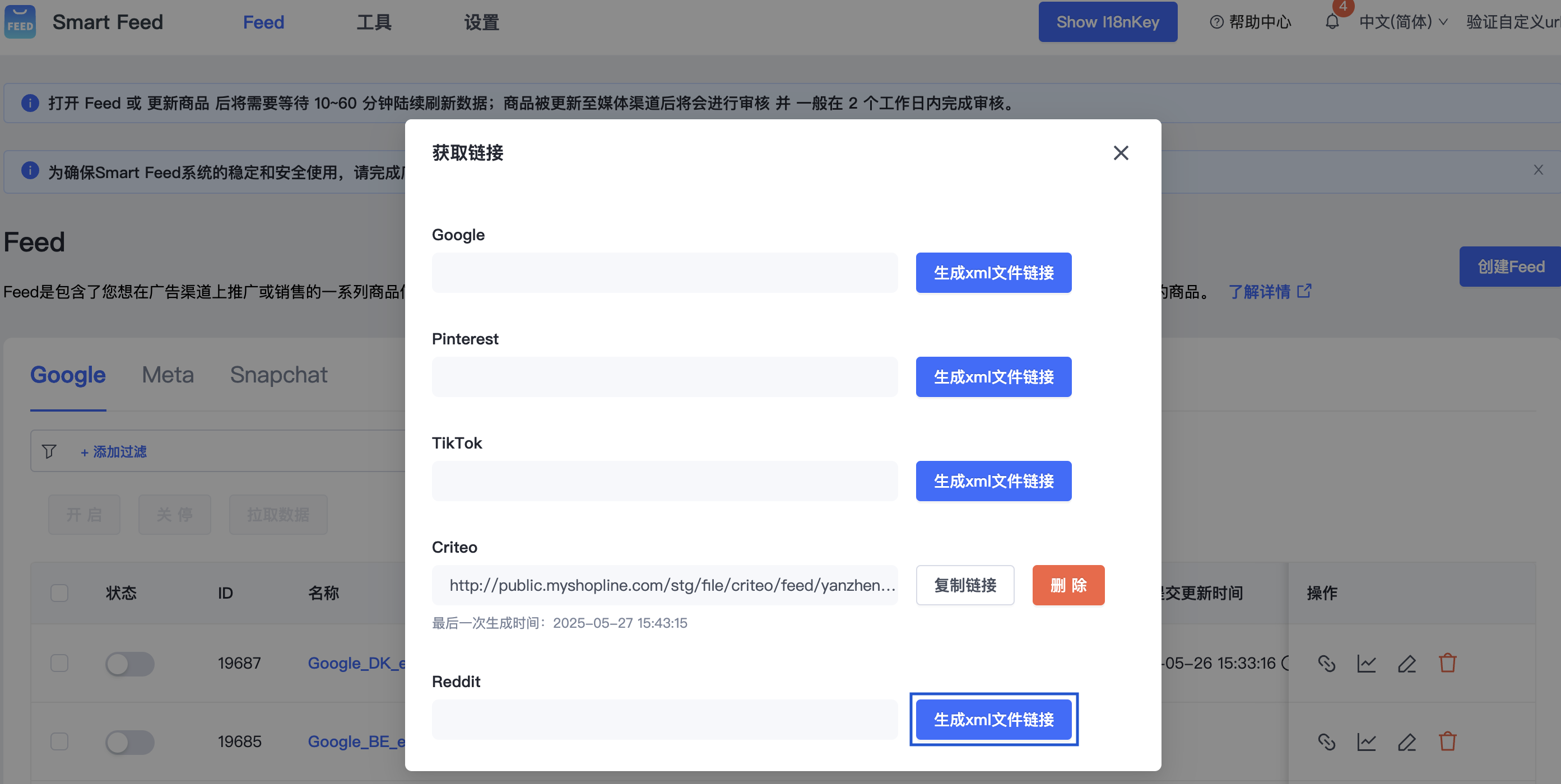
Task: Open 帮助中心 help center
Action: click(x=1251, y=22)
